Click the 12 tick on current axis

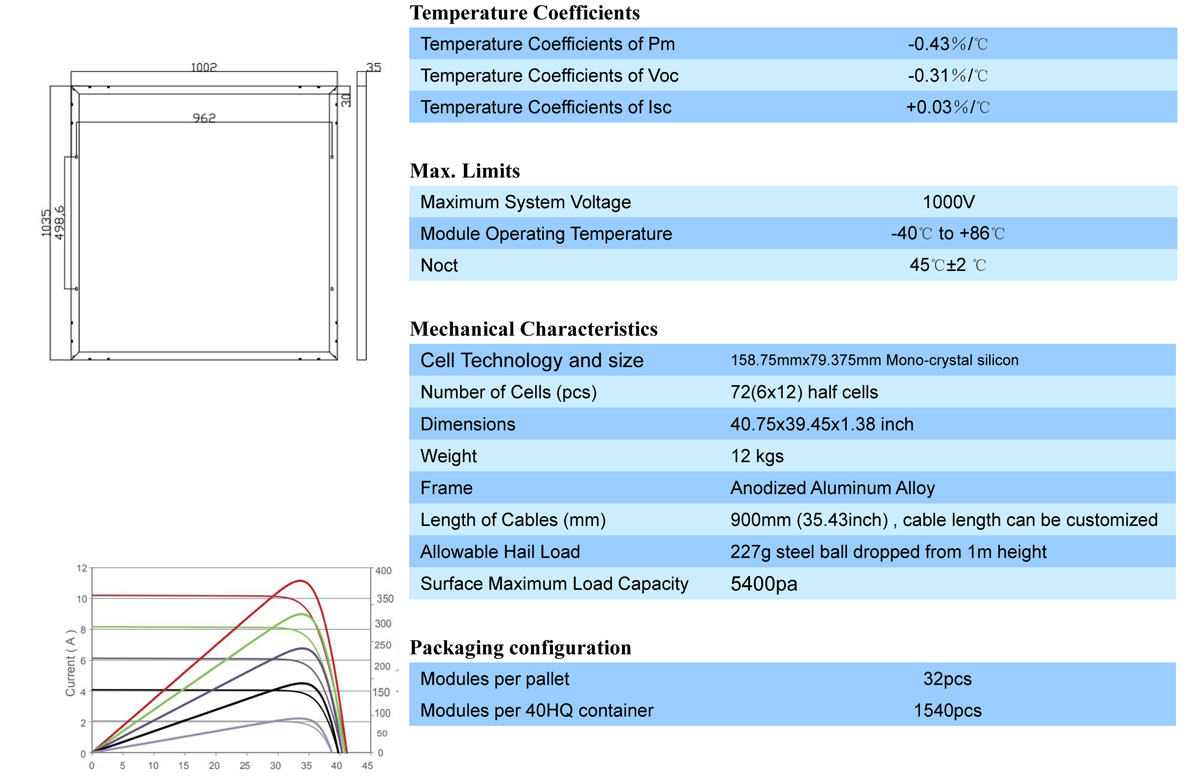click(81, 568)
